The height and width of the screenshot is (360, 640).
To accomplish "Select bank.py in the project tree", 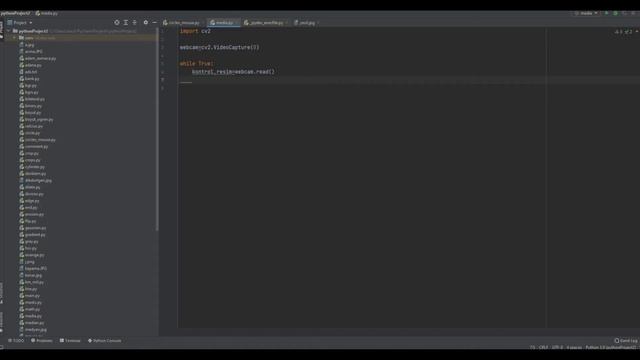I will tap(29, 79).
